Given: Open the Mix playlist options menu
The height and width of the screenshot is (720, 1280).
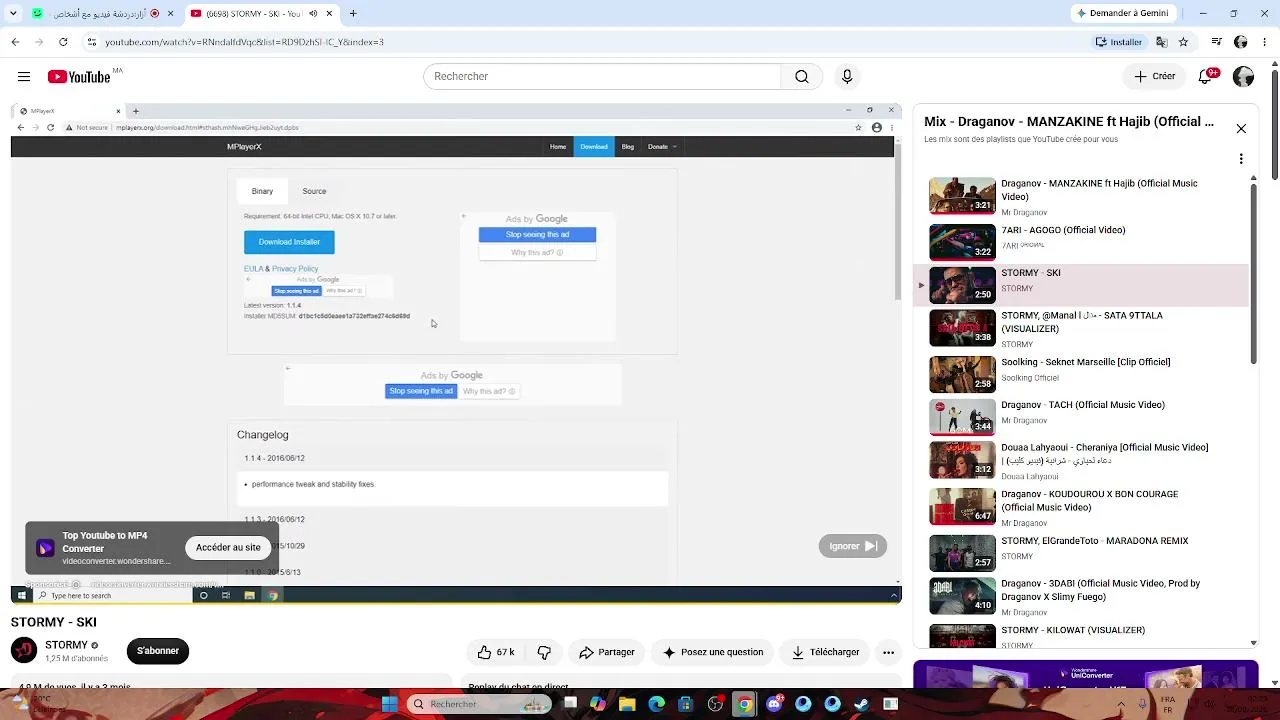Looking at the screenshot, I should click(x=1241, y=159).
